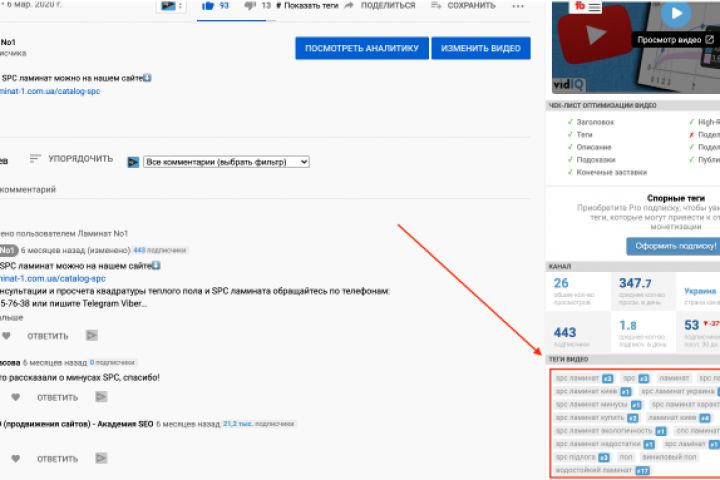Click the 'spc ламинат недостатки' tag
This screenshot has width=720, height=480.
click(x=598, y=444)
